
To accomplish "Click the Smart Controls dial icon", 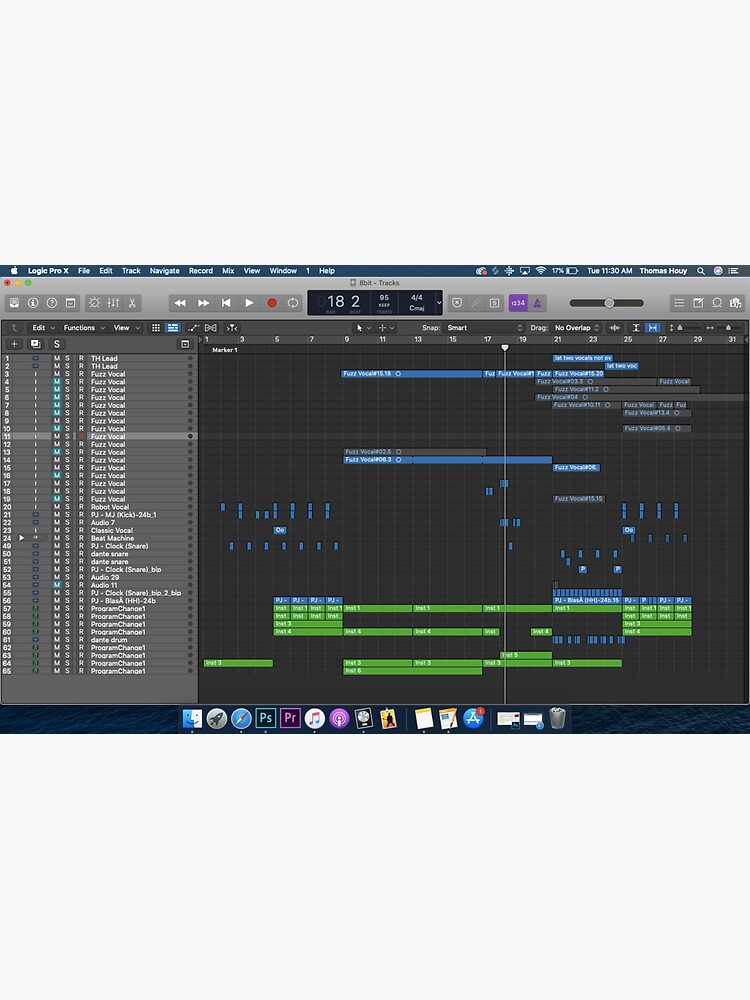I will click(94, 303).
